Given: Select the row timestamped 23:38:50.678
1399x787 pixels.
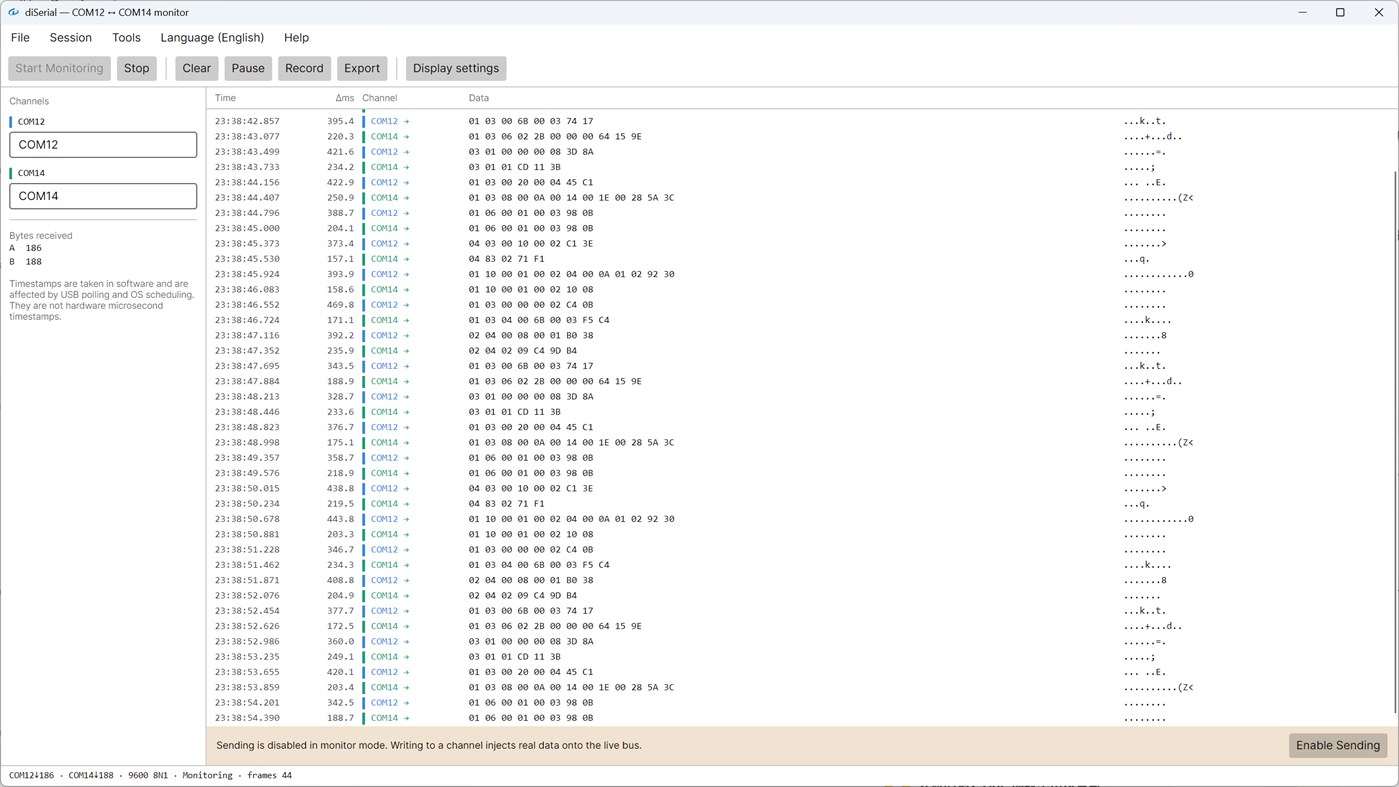Looking at the screenshot, I should 800,519.
